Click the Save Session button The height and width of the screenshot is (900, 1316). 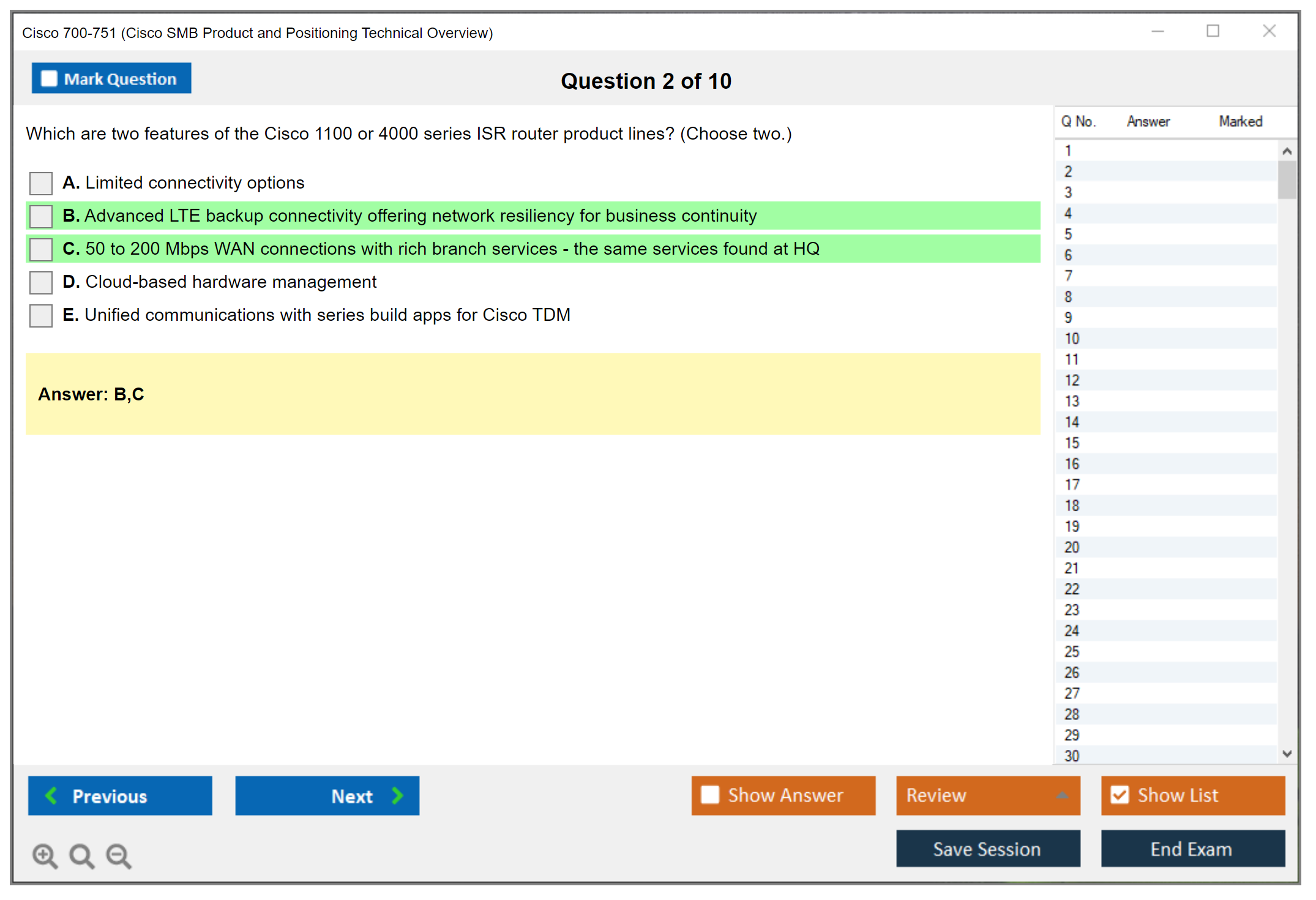[x=987, y=849]
